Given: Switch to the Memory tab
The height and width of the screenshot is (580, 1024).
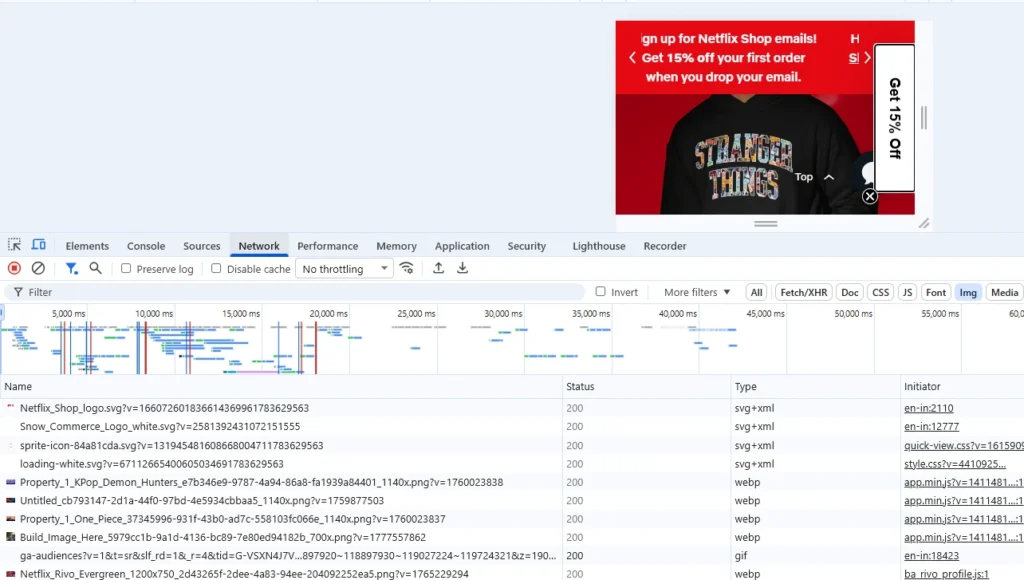Looking at the screenshot, I should (x=396, y=246).
